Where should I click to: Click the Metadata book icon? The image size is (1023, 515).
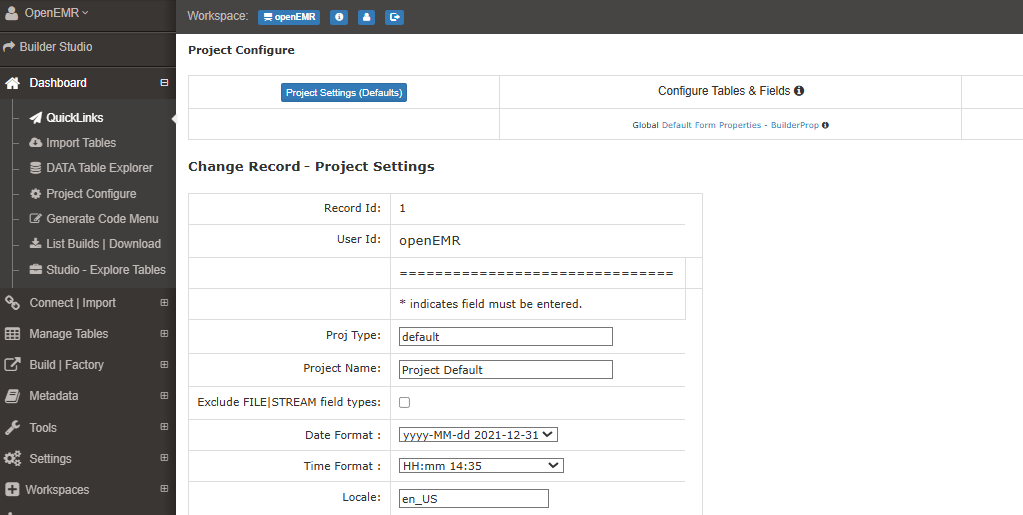pos(12,396)
